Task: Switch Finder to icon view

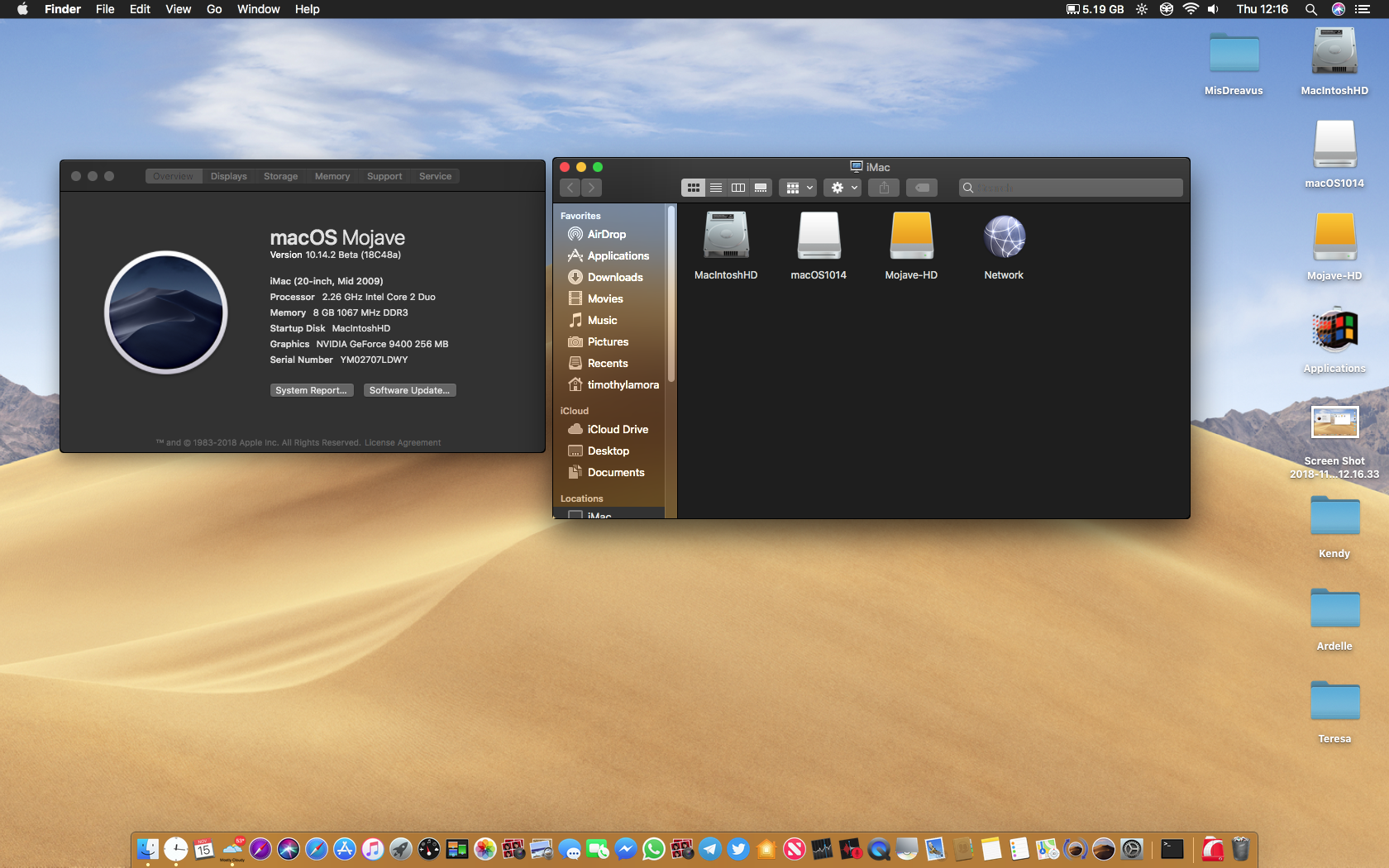Action: (694, 188)
